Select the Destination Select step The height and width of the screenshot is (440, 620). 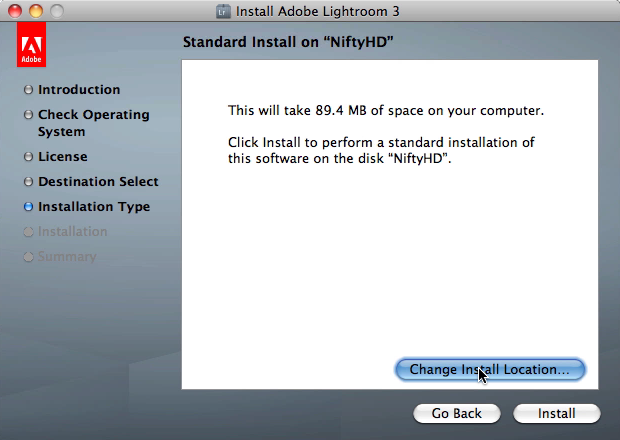click(98, 181)
